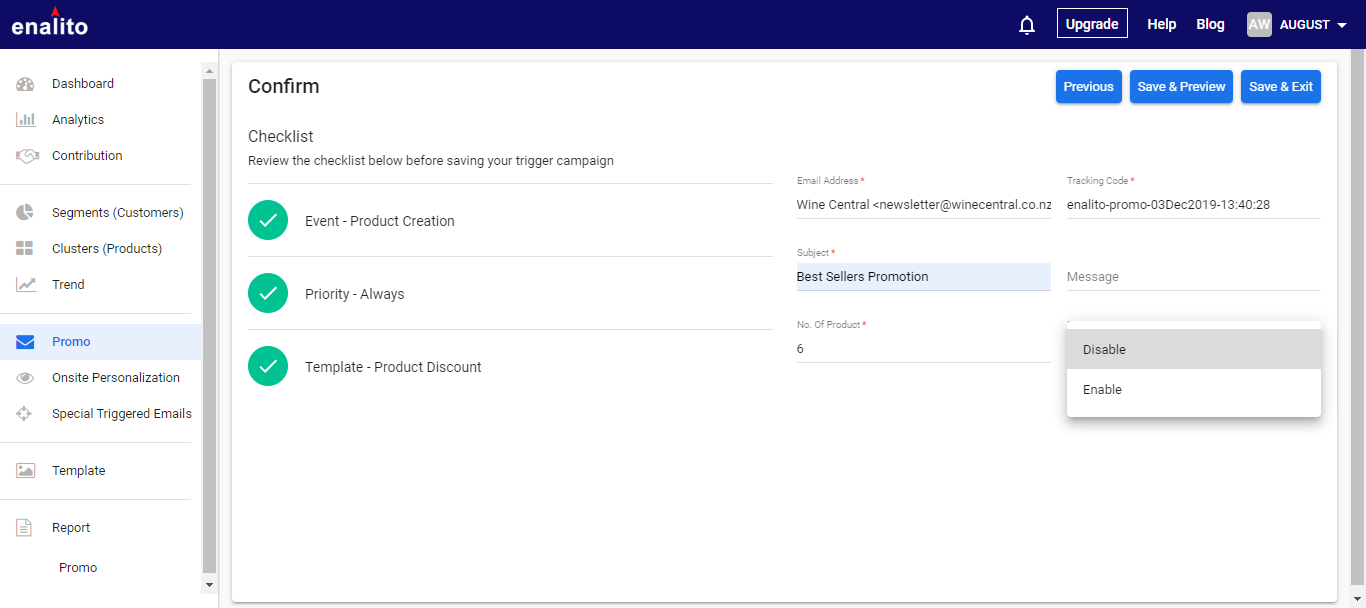
Task: Open the Template menu item
Action: 78,471
